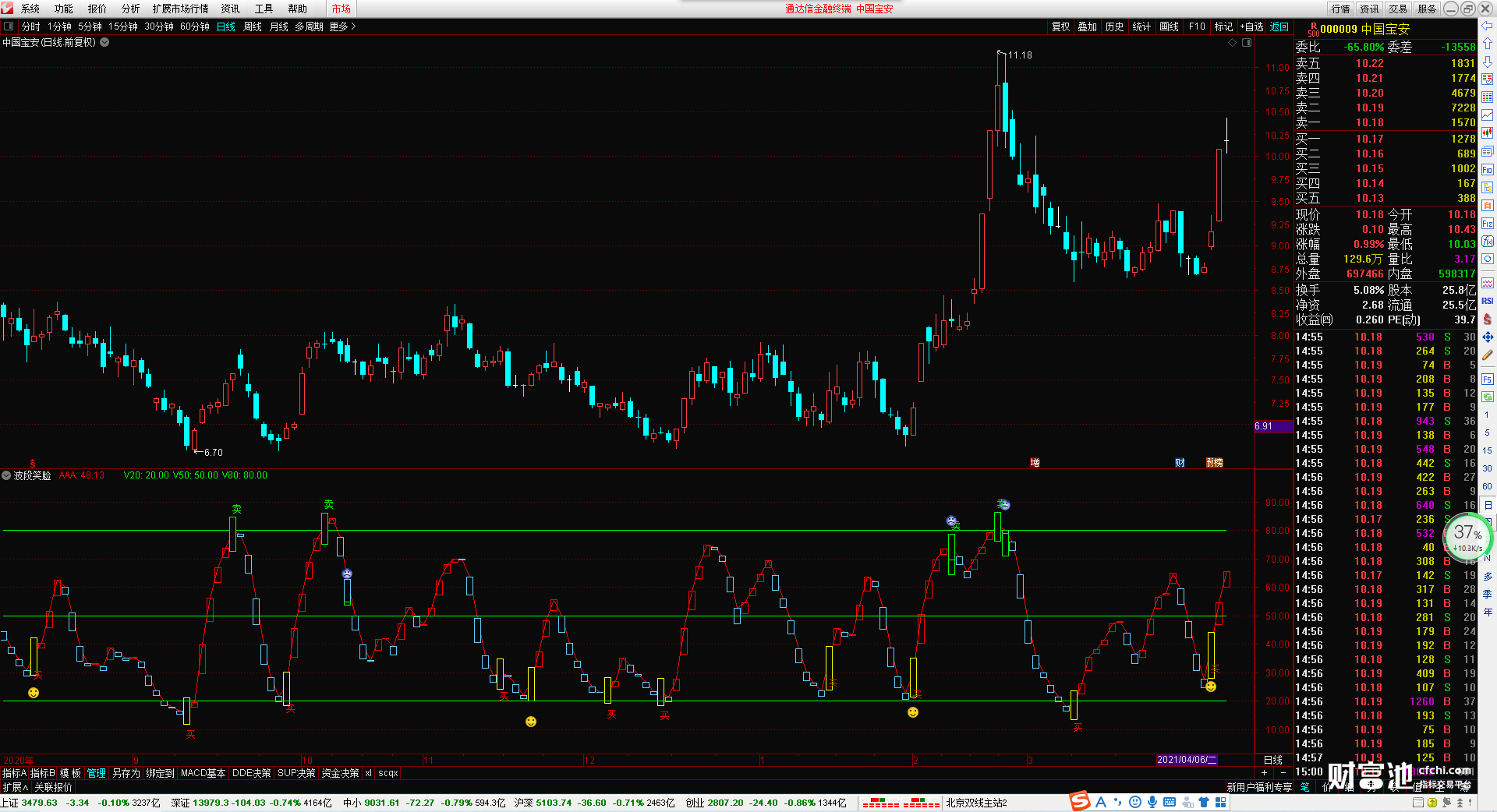The image size is (1497, 812).
Task: Click the down arrow sidebar icon
Action: tap(1488, 62)
